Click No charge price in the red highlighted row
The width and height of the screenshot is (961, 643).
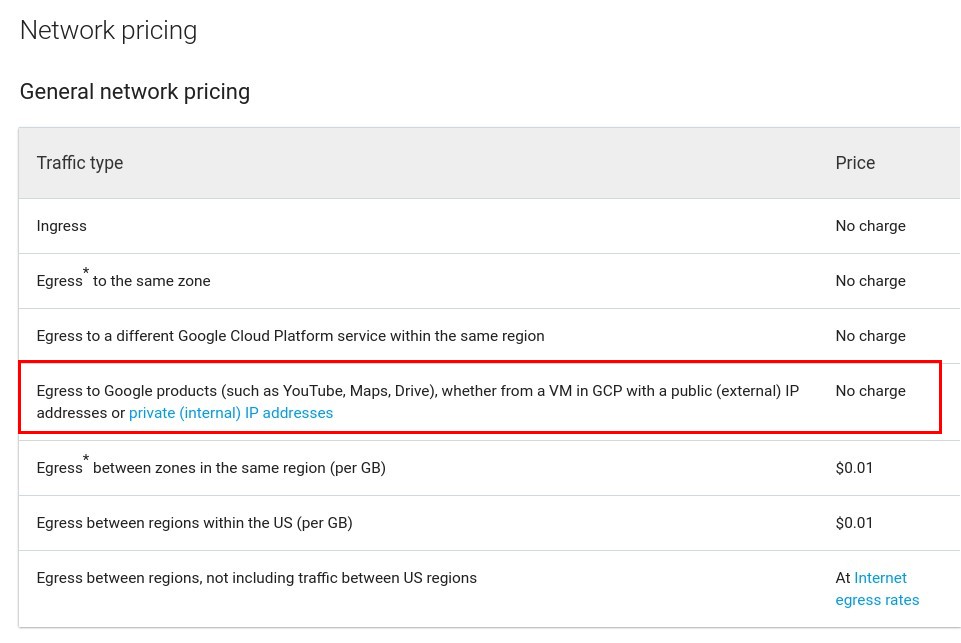pos(870,391)
